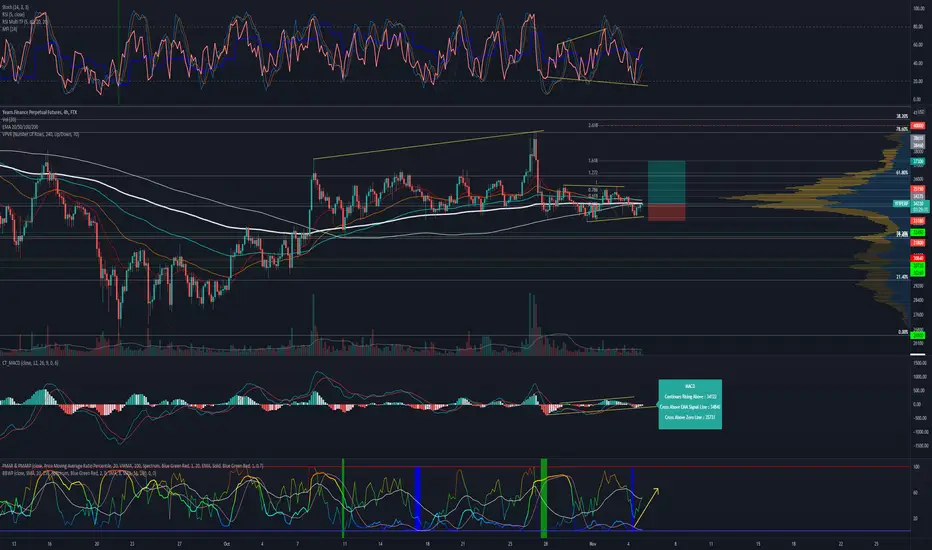Screen dimensions: 932x550
Task: Click the 0.00% Fibonacci level label
Action: pos(903,332)
